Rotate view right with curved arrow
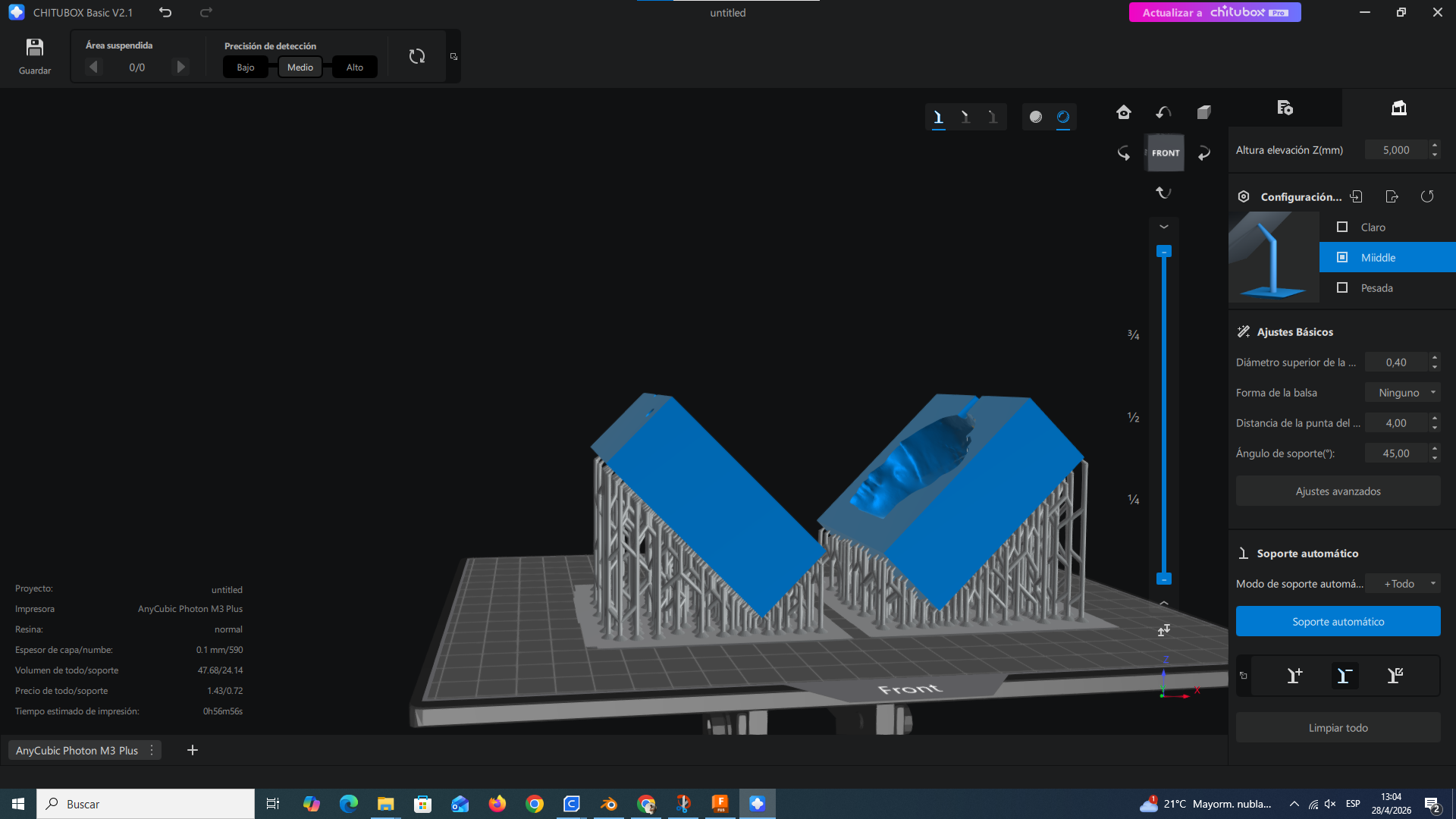Viewport: 1456px width, 819px height. [1204, 153]
